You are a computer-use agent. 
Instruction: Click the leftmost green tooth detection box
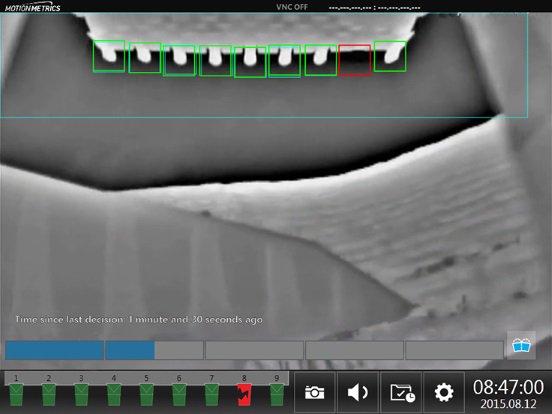(109, 56)
